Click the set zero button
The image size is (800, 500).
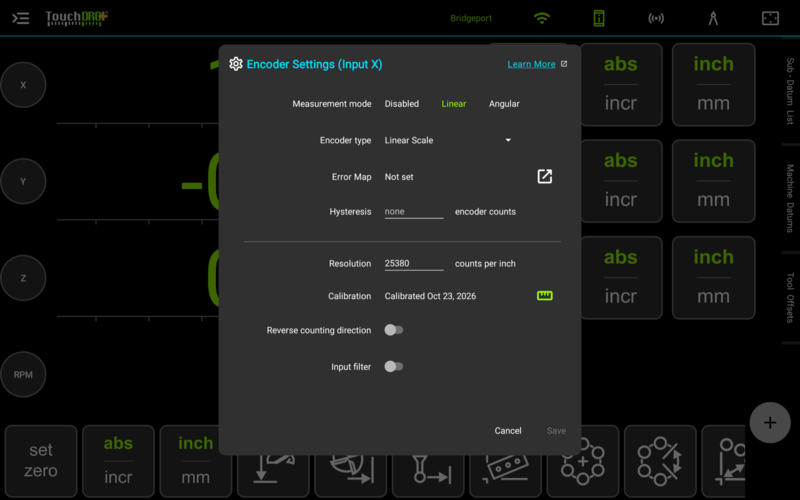[x=41, y=462]
